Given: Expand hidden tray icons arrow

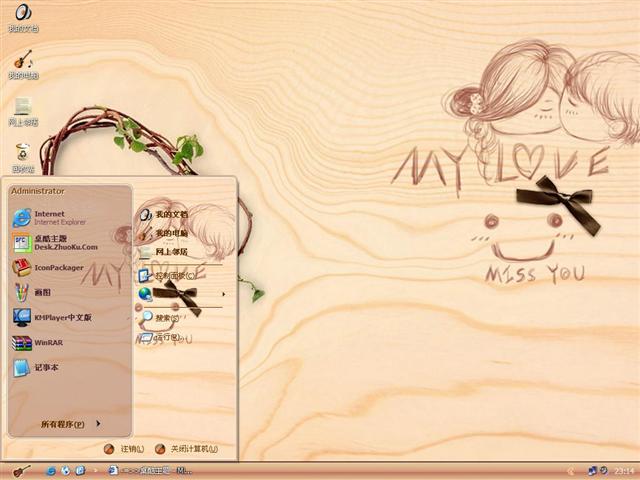Looking at the screenshot, I should (571, 471).
